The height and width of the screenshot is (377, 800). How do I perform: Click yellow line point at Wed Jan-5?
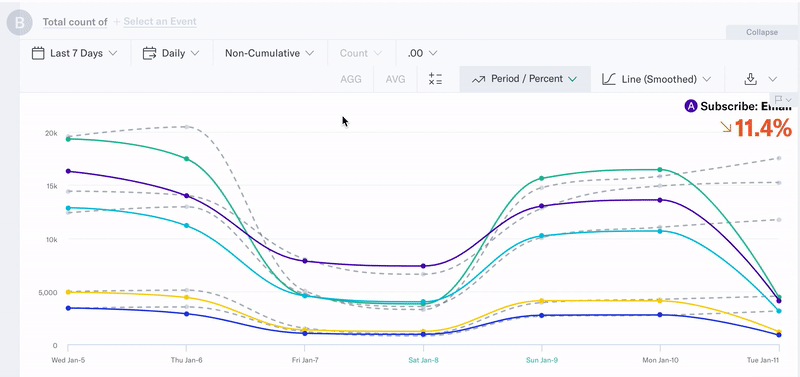[68, 292]
